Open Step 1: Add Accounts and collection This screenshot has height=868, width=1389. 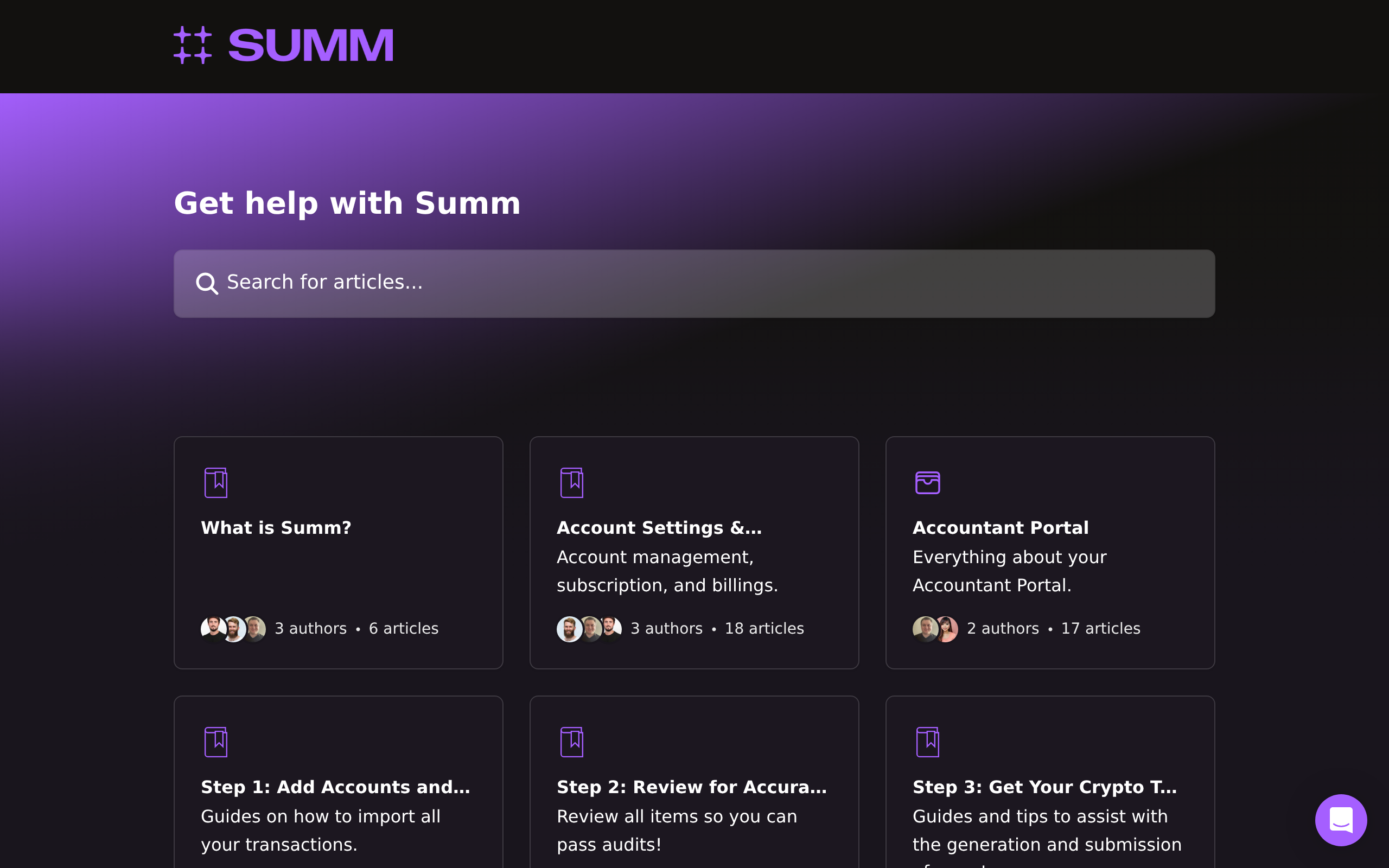(335, 787)
